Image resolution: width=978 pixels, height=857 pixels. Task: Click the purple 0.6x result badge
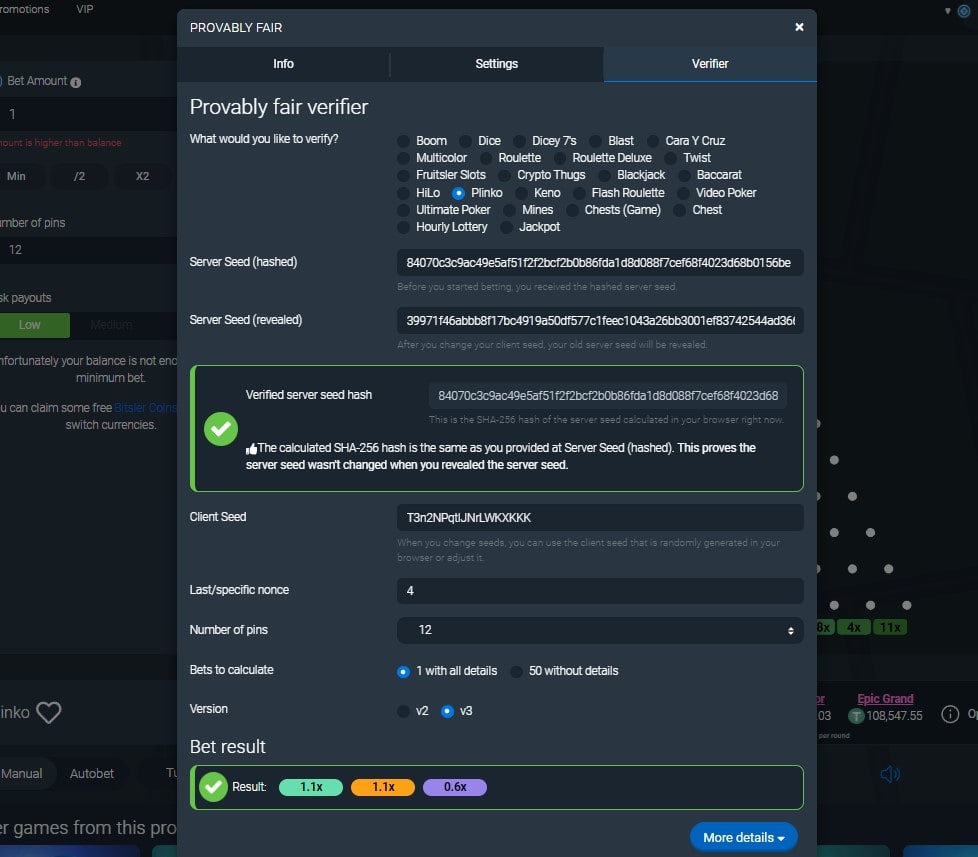click(x=455, y=787)
